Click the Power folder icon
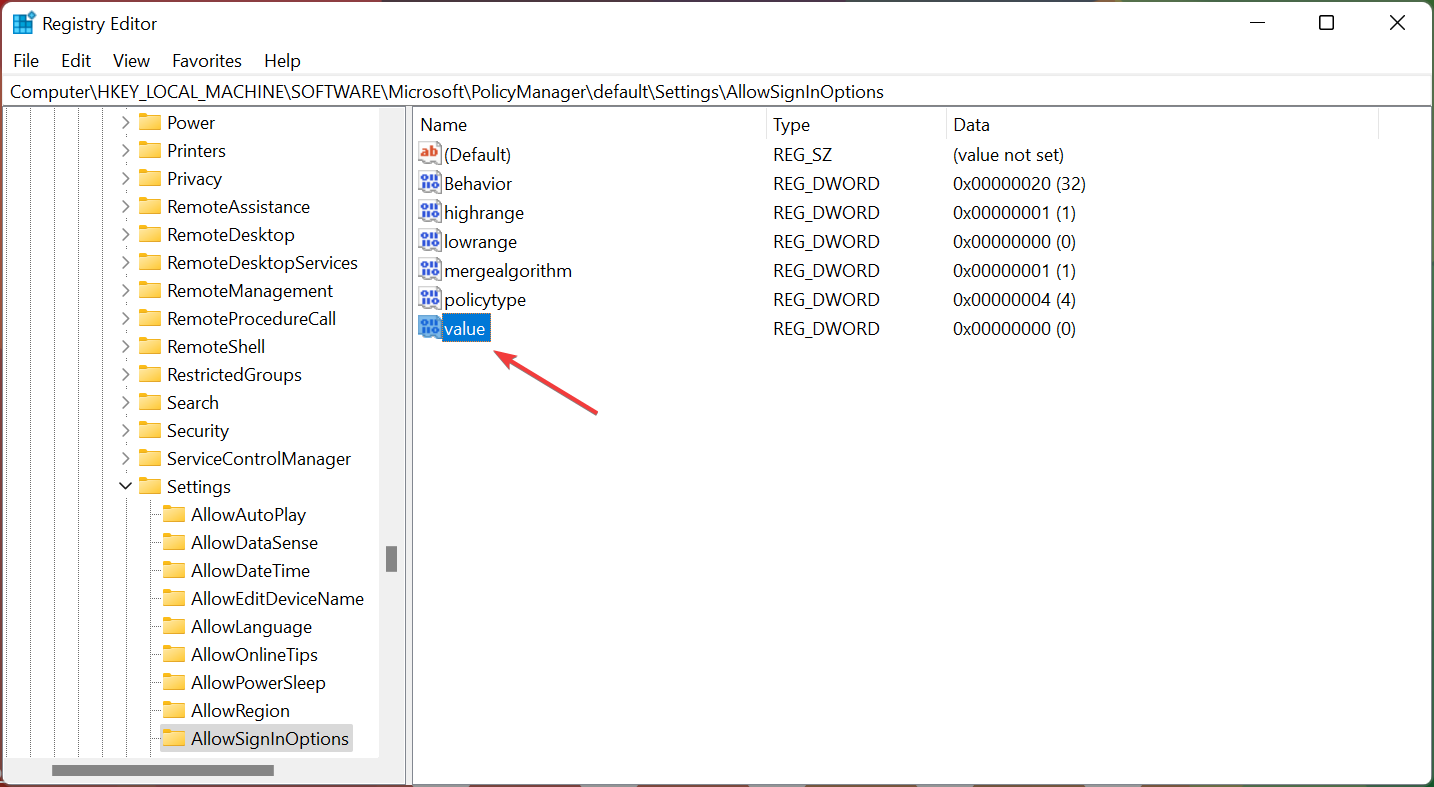The width and height of the screenshot is (1434, 787). (150, 122)
